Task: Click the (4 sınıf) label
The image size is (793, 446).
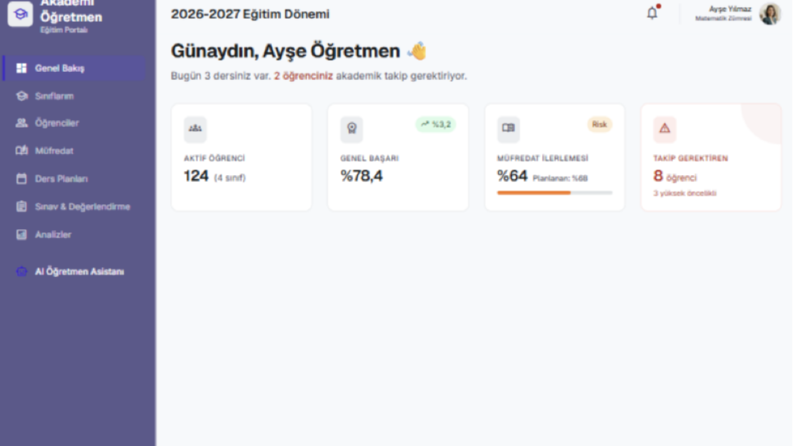Action: pos(230,178)
